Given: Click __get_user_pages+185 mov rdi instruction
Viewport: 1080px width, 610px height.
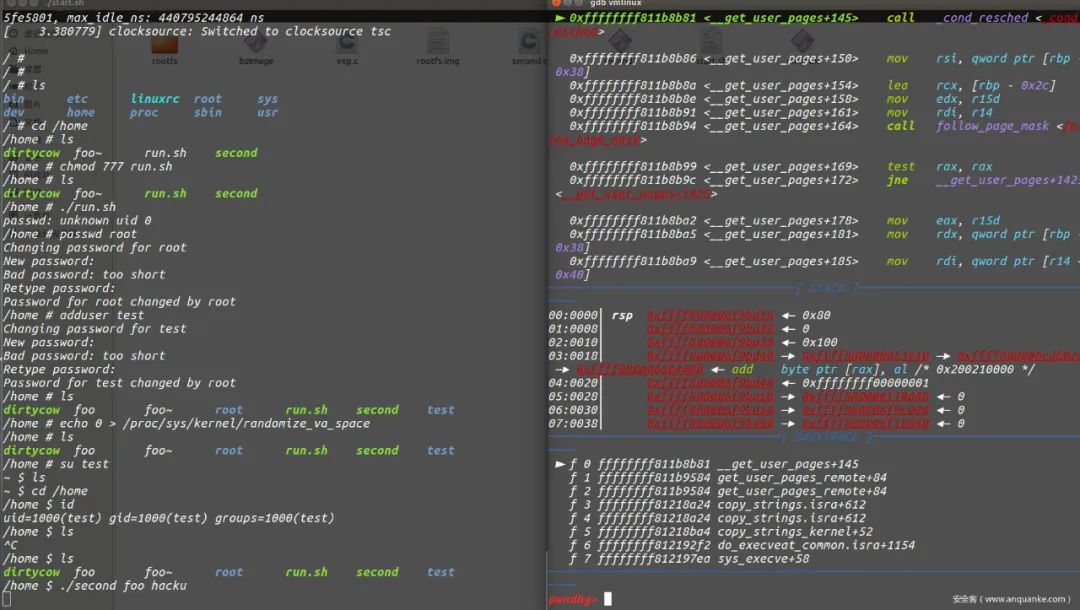Looking at the screenshot, I should [x=823, y=262].
